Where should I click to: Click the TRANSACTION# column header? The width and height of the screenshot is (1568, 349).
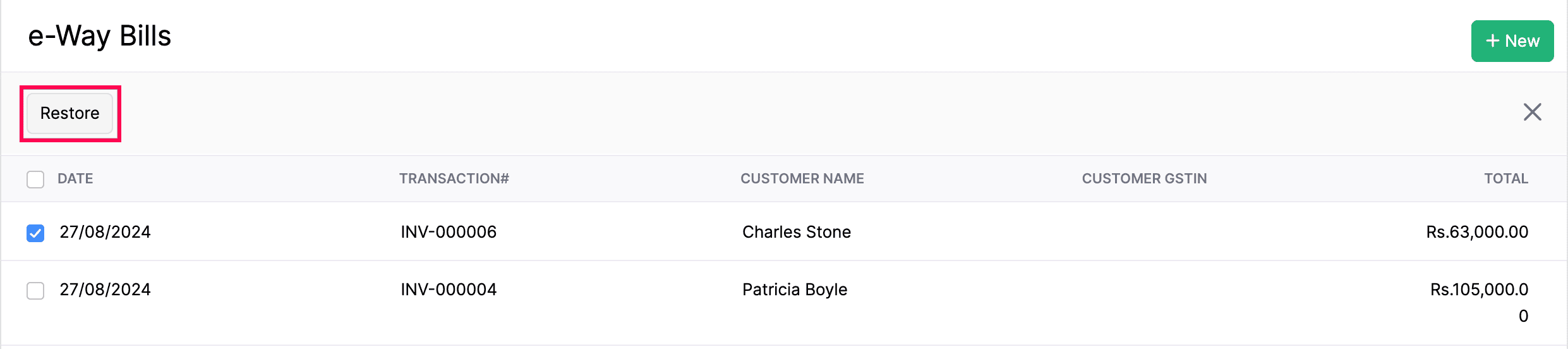pyautogui.click(x=454, y=179)
